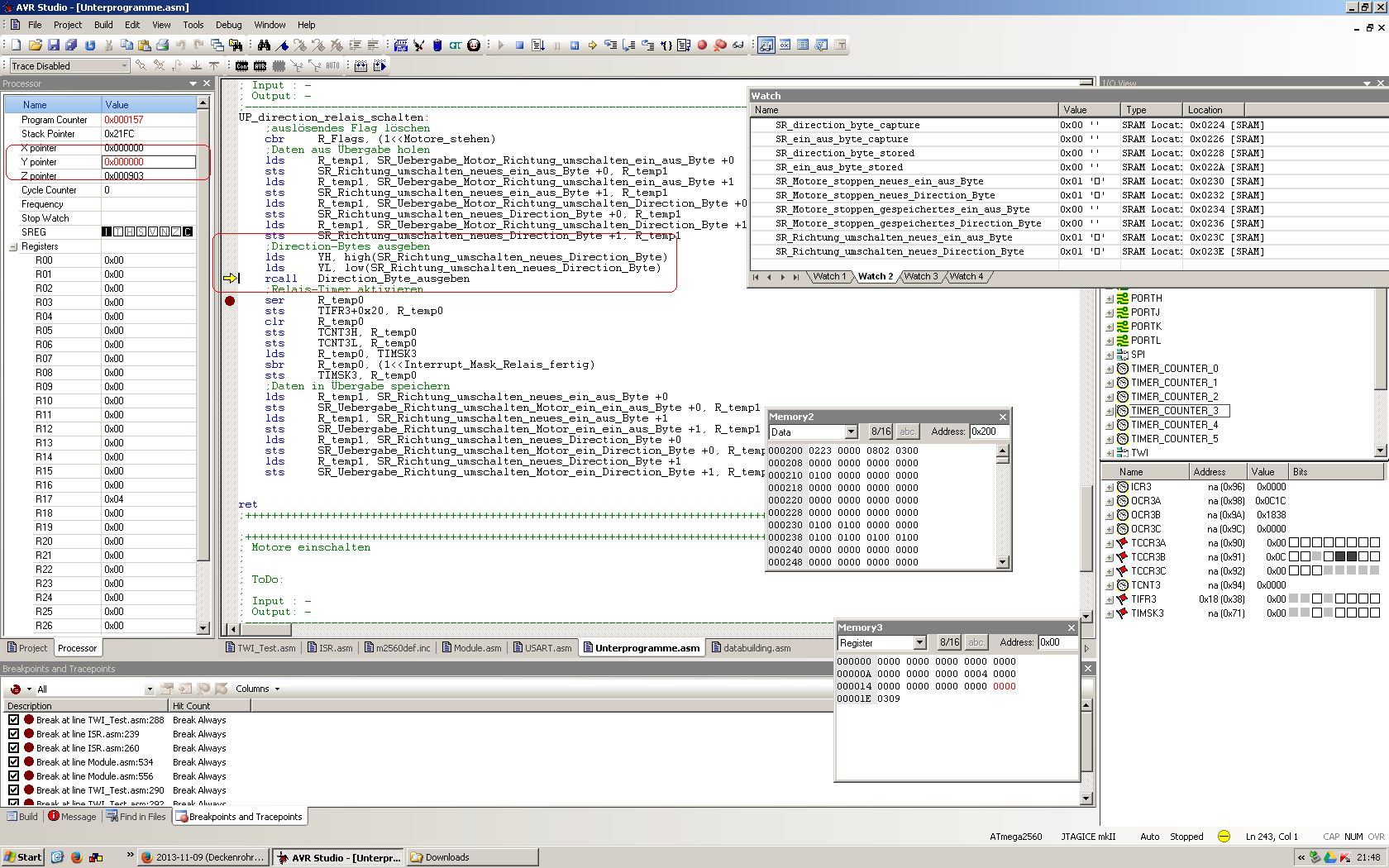Click the Toggle Breakpoint red circle icon

coord(702,45)
